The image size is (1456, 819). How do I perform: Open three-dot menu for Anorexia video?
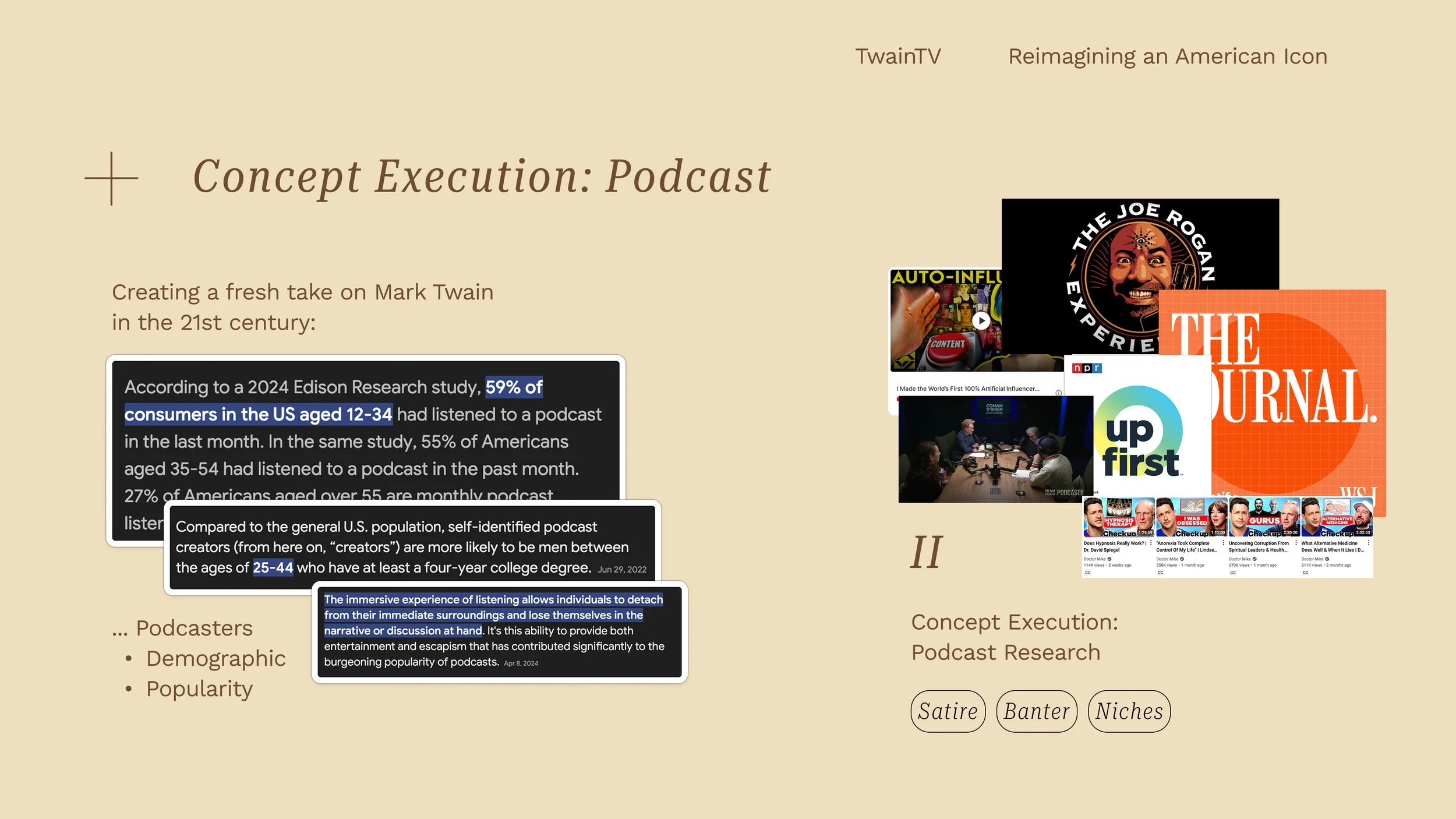click(1223, 543)
